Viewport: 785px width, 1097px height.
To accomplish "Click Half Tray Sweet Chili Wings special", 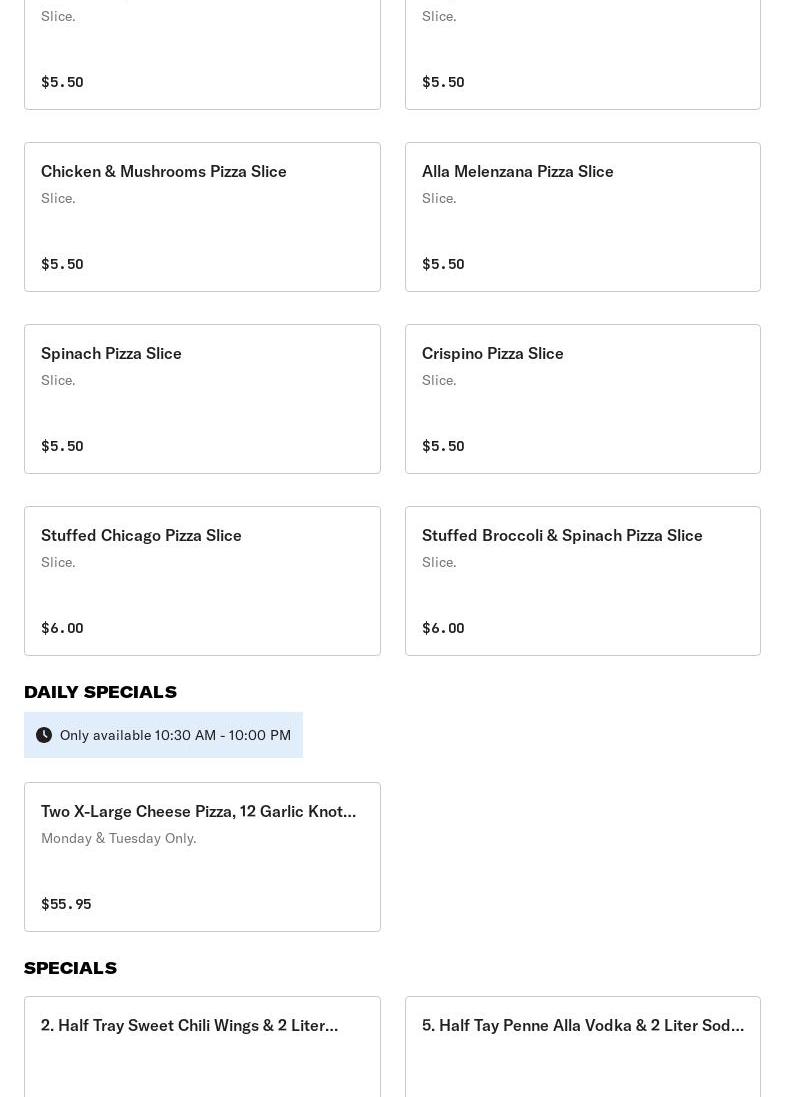I will click(x=202, y=1045).
